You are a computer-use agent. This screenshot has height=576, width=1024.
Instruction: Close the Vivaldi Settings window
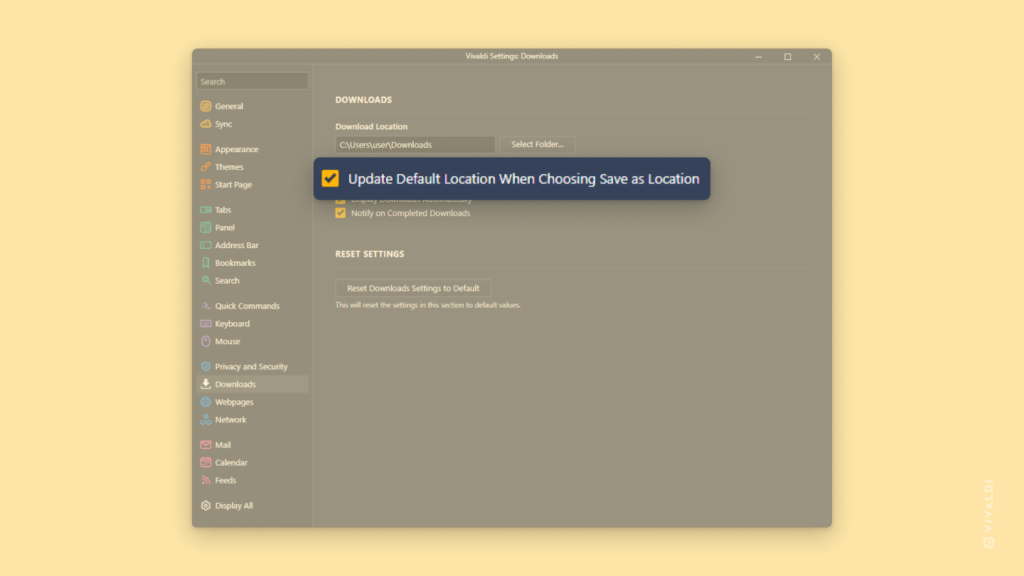tap(816, 57)
